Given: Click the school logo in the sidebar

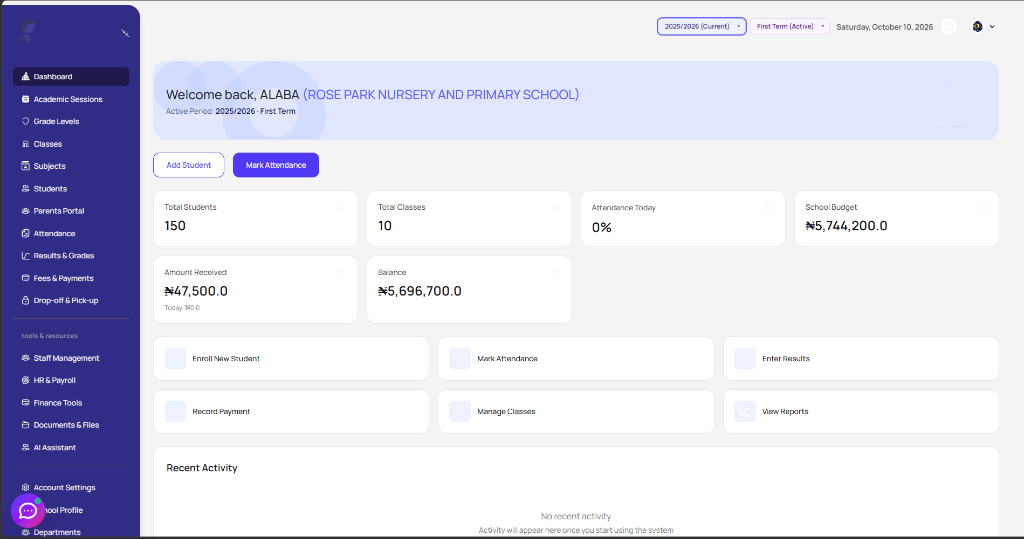Looking at the screenshot, I should pyautogui.click(x=27, y=31).
